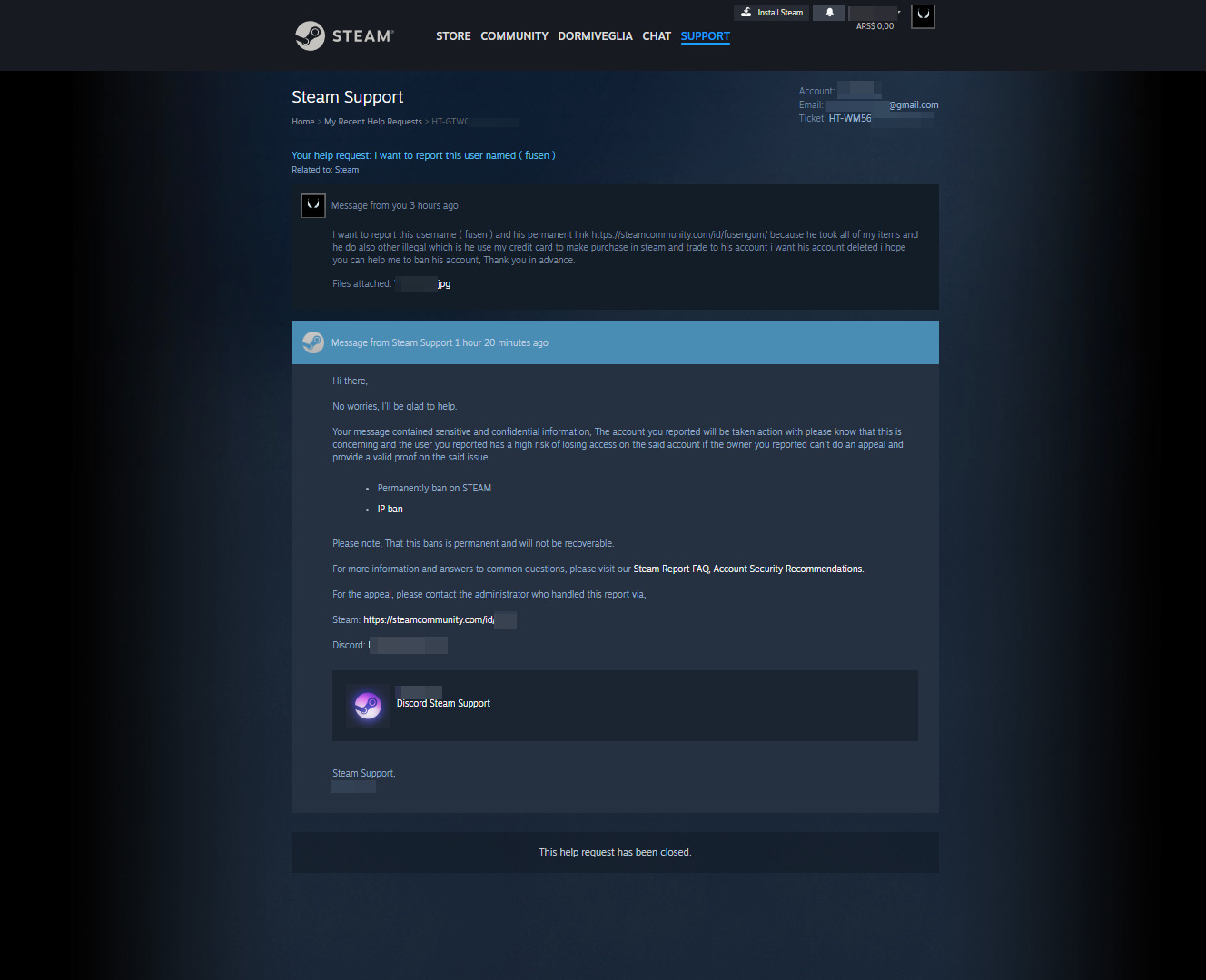1206x980 pixels.
Task: Click the Ticket HT-WM56 number
Action: click(881, 119)
